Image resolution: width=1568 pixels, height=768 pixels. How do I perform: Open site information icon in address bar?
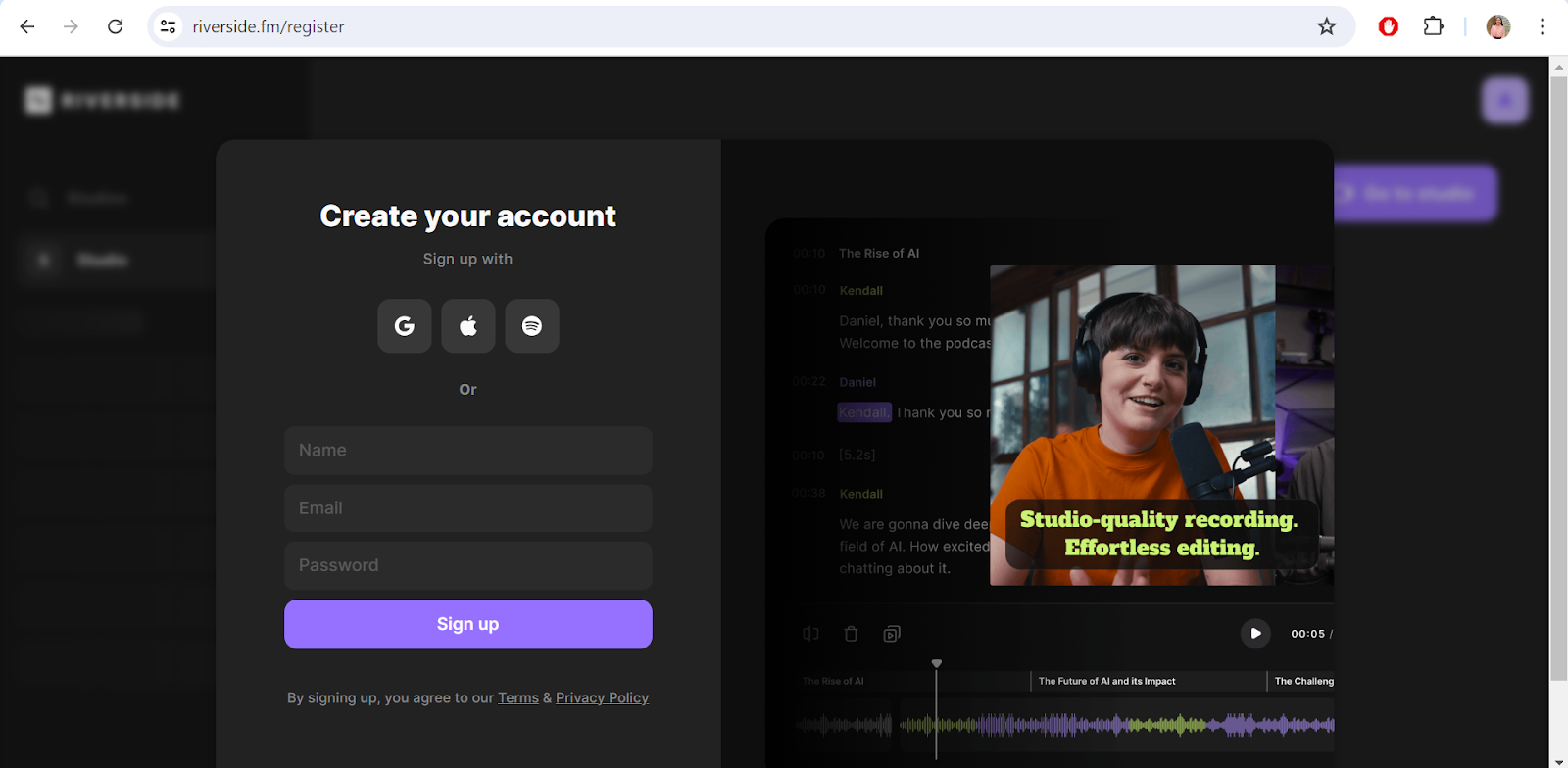(169, 26)
